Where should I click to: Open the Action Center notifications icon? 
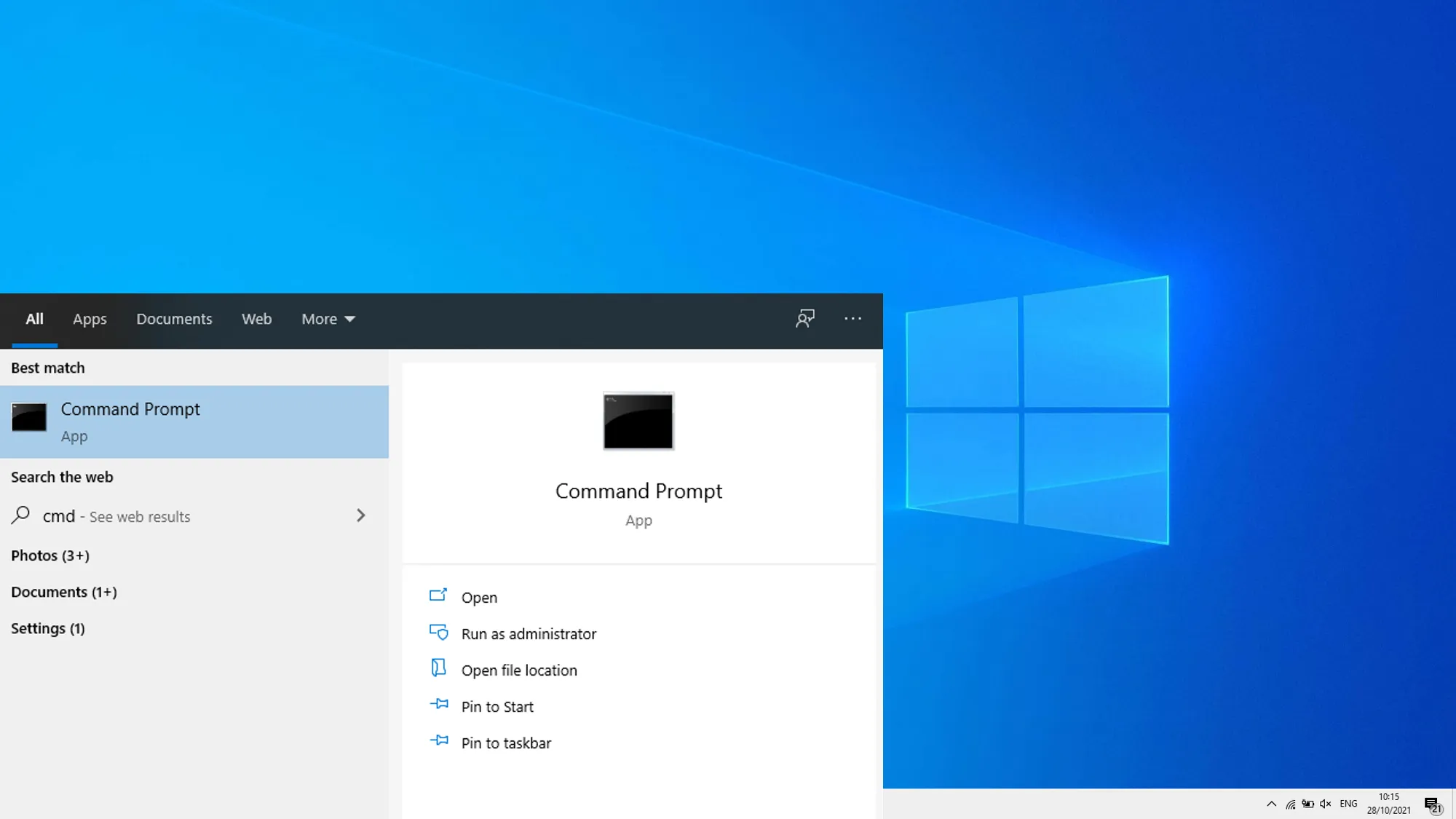tap(1433, 804)
